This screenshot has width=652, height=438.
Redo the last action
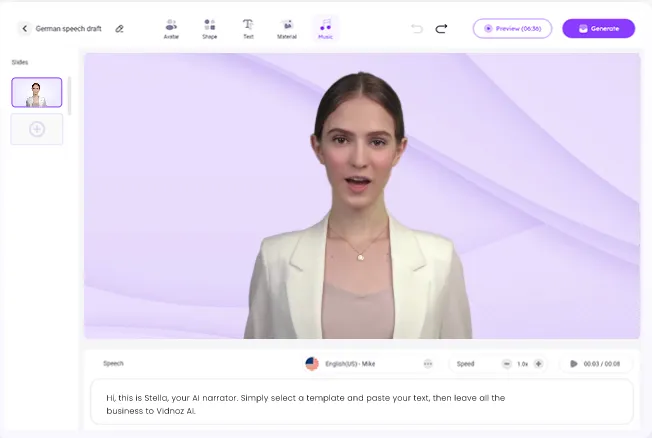(x=441, y=29)
